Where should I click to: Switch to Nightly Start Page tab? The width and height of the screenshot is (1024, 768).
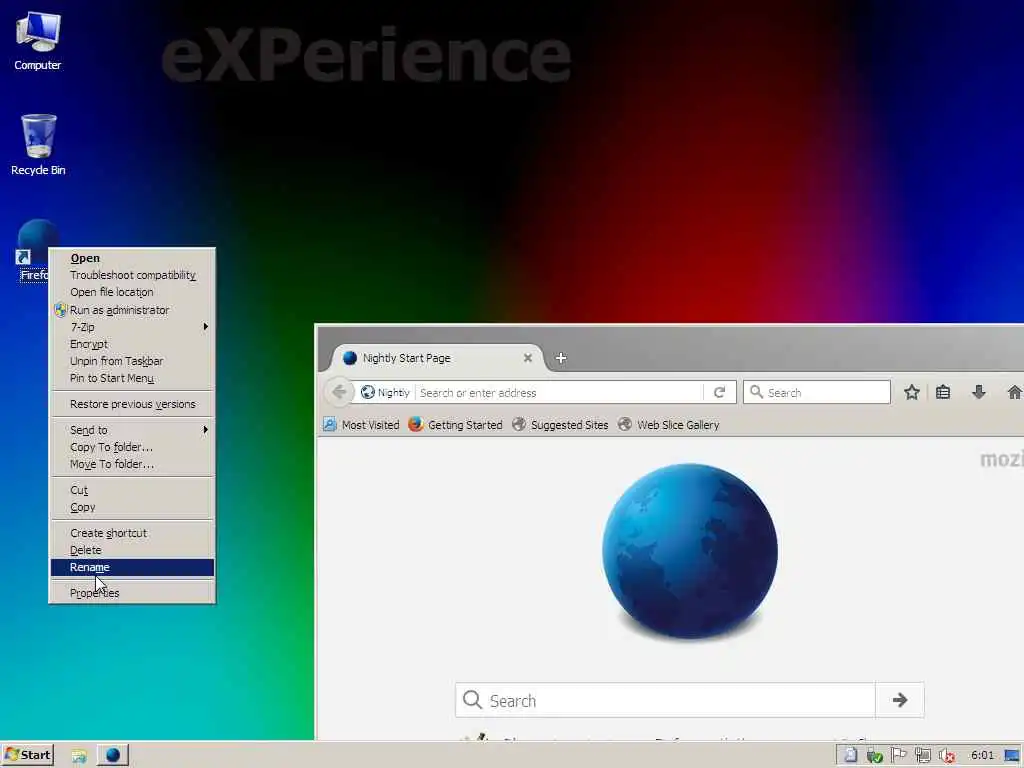pyautogui.click(x=436, y=358)
